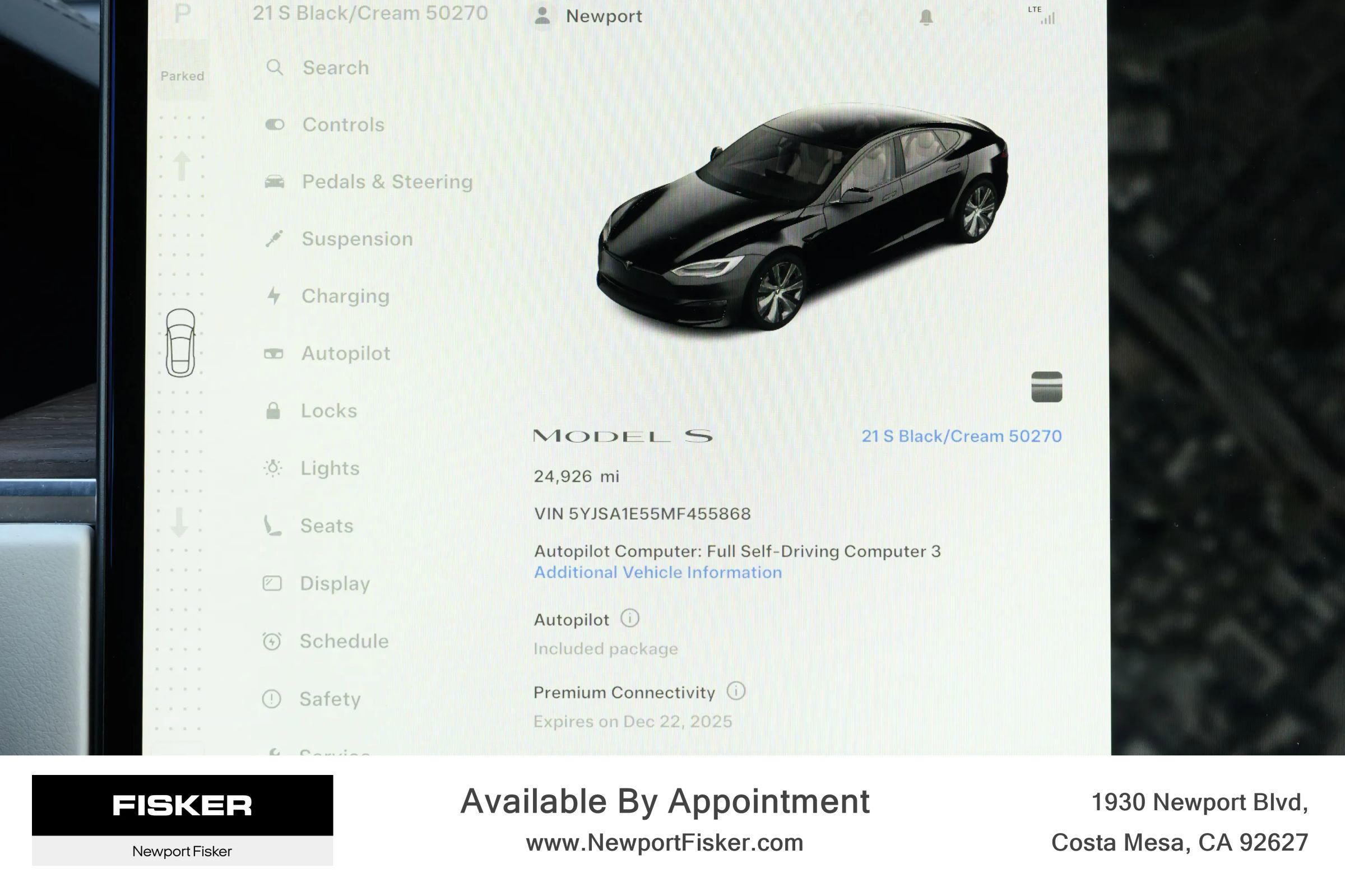Select the Autopilot settings icon
Screen dimensions: 1345x896
275,353
